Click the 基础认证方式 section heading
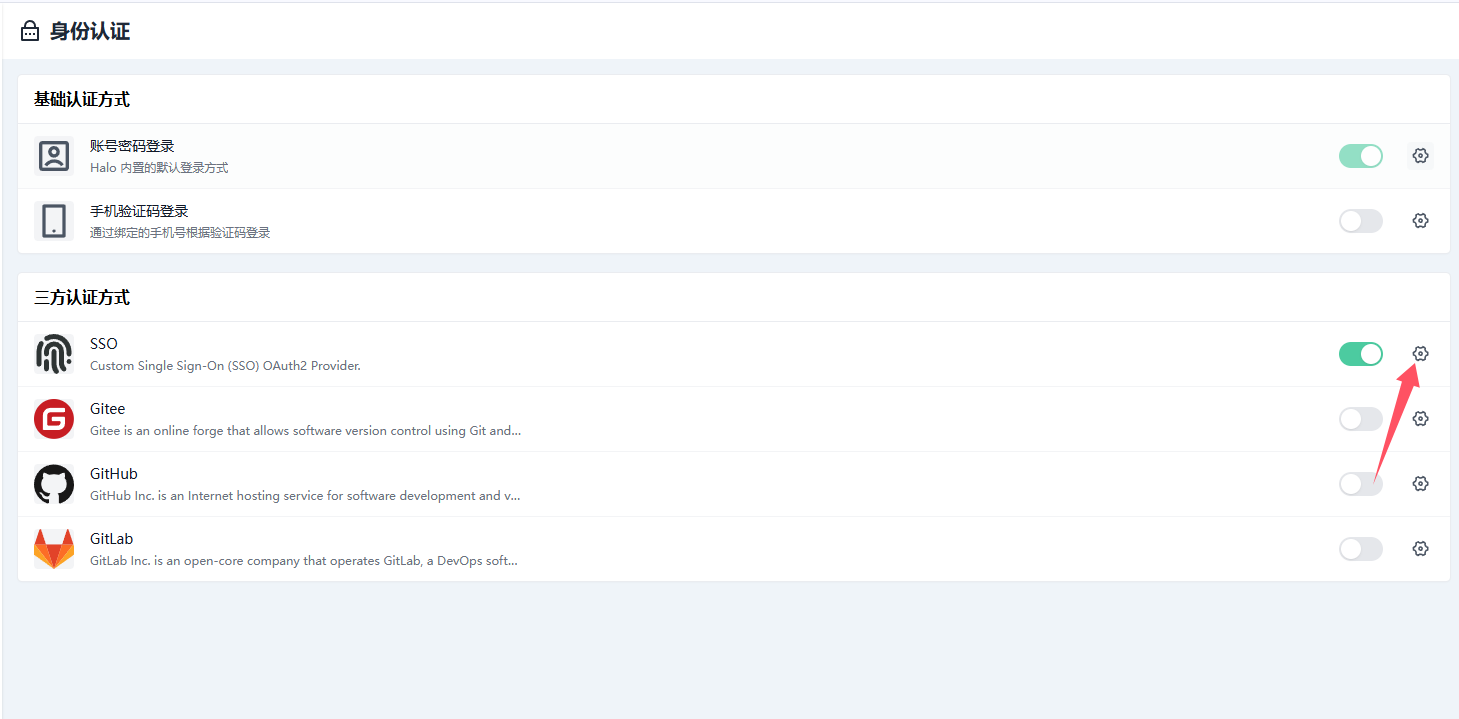This screenshot has height=719, width=1459. point(82,100)
